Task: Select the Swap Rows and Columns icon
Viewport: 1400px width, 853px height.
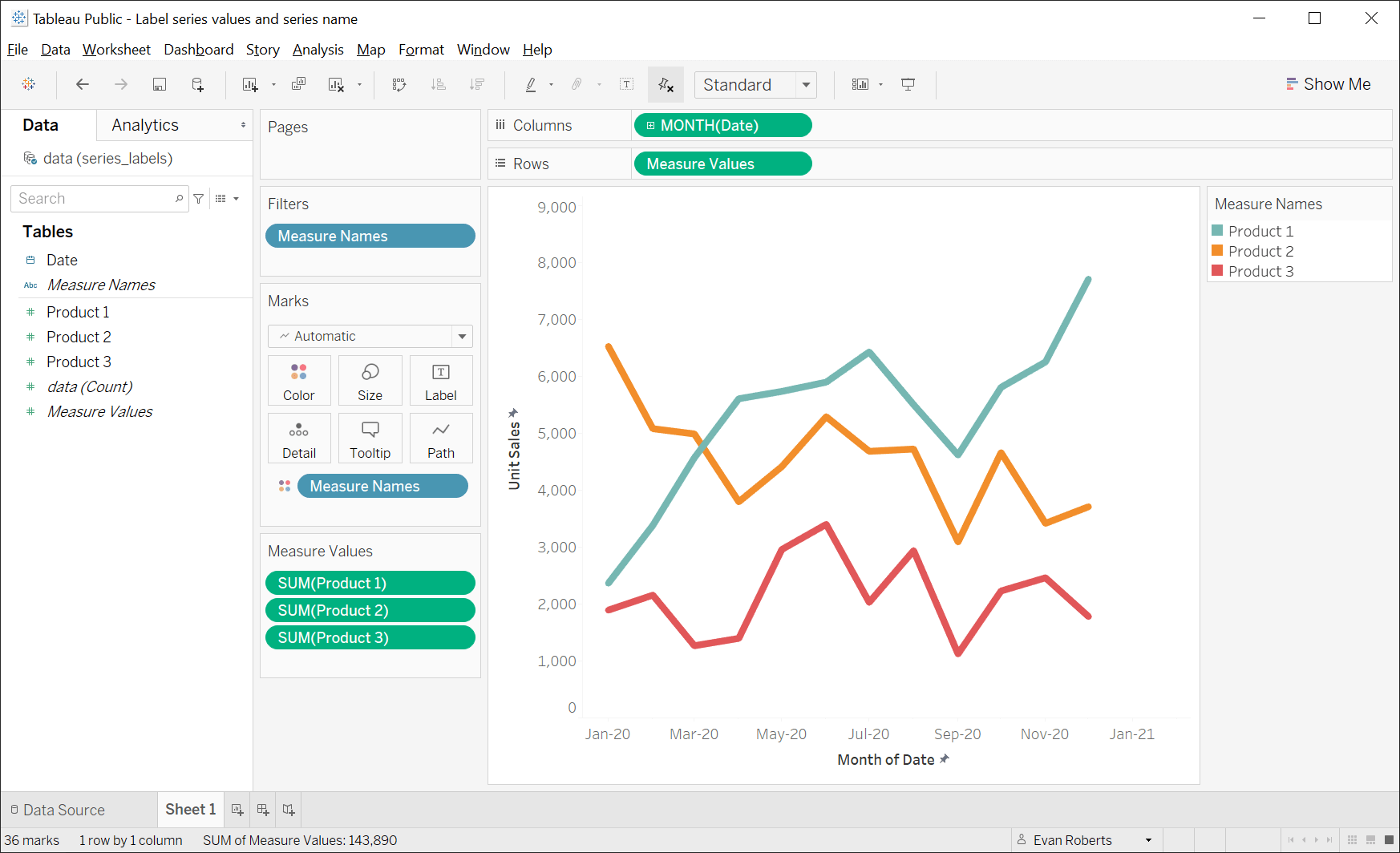Action: pos(399,84)
